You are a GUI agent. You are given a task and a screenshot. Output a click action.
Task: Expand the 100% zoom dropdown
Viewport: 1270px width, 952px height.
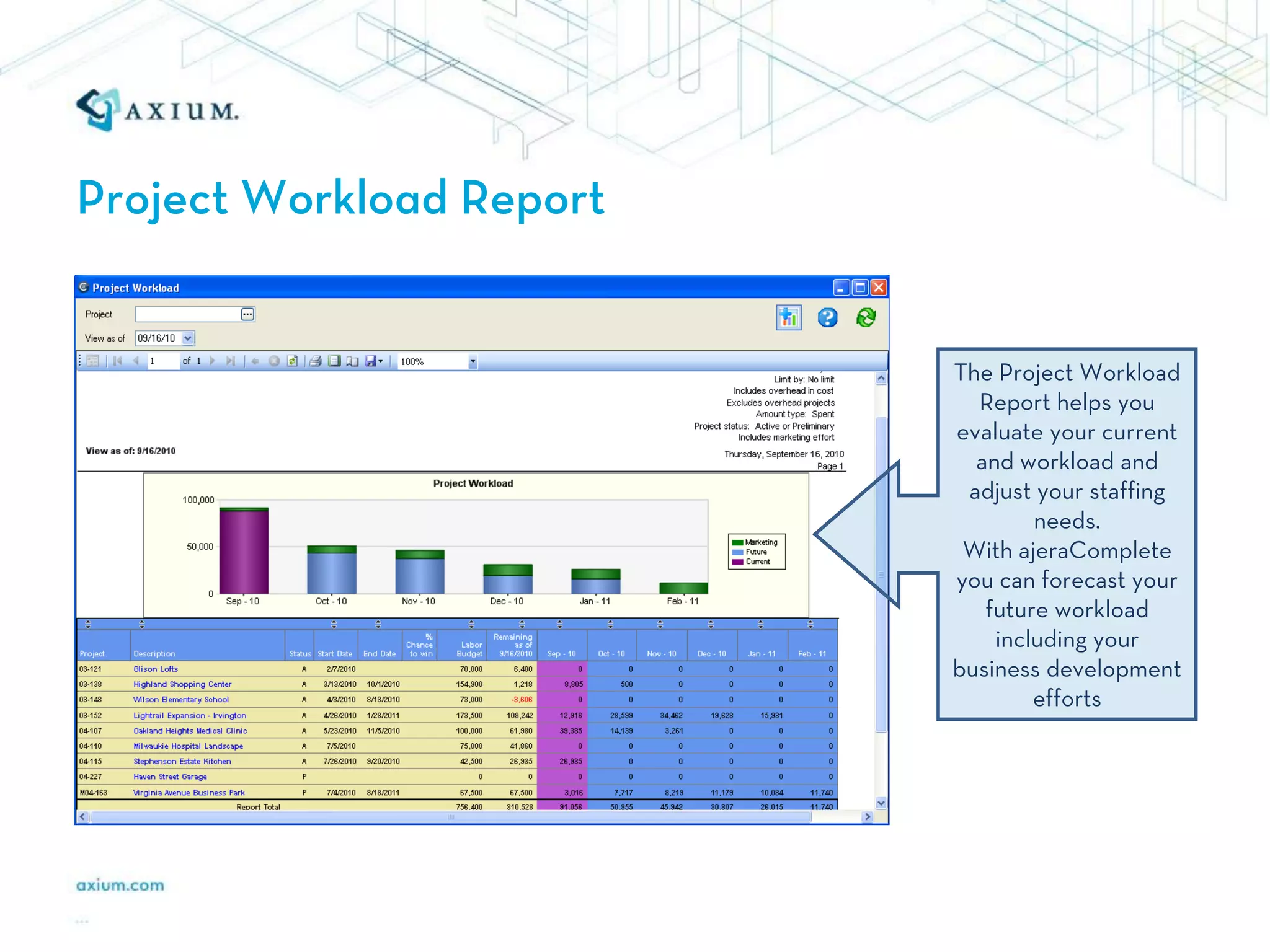click(473, 362)
